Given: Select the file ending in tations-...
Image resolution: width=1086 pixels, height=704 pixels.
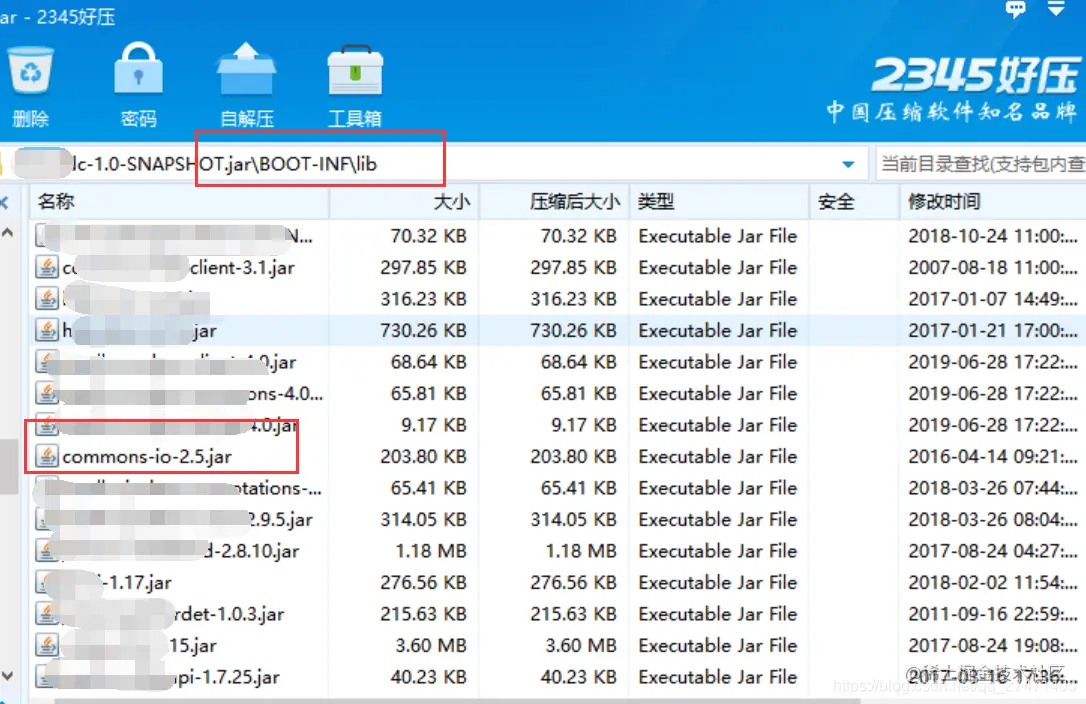Looking at the screenshot, I should coord(184,488).
